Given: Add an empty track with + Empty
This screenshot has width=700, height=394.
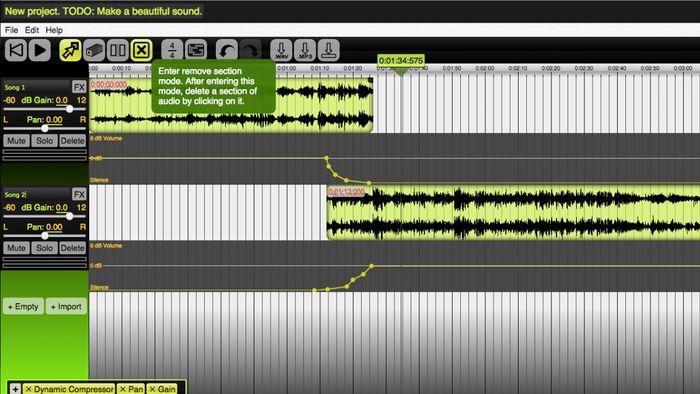Looking at the screenshot, I should [x=23, y=307].
